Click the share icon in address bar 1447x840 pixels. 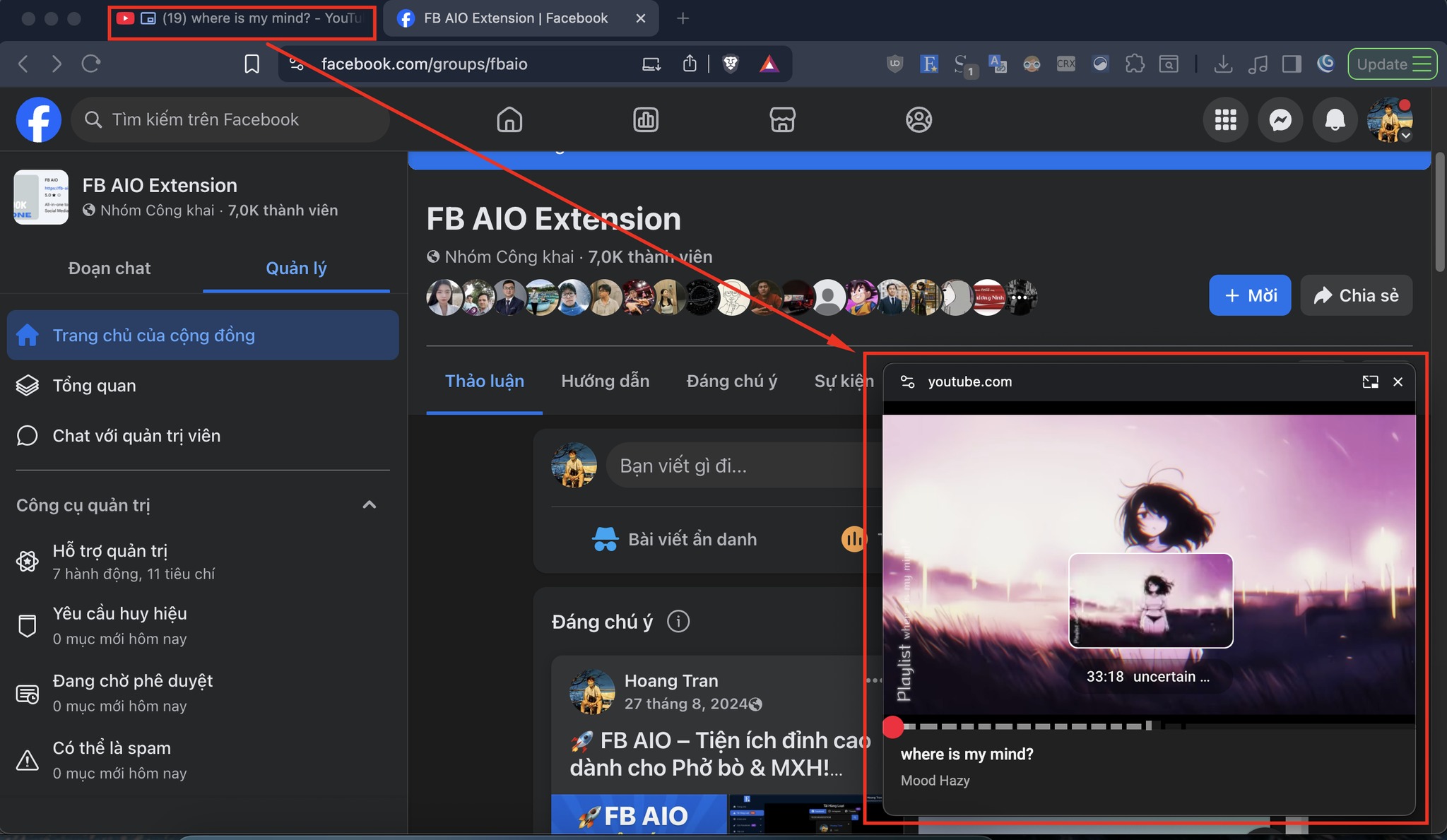[x=690, y=64]
